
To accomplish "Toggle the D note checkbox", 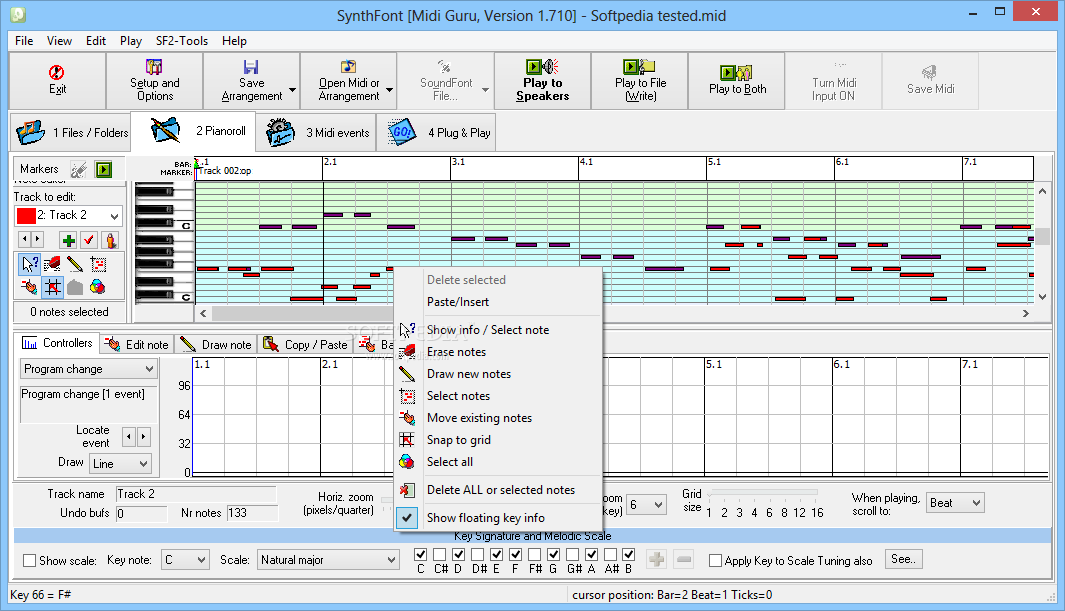I will 458,555.
